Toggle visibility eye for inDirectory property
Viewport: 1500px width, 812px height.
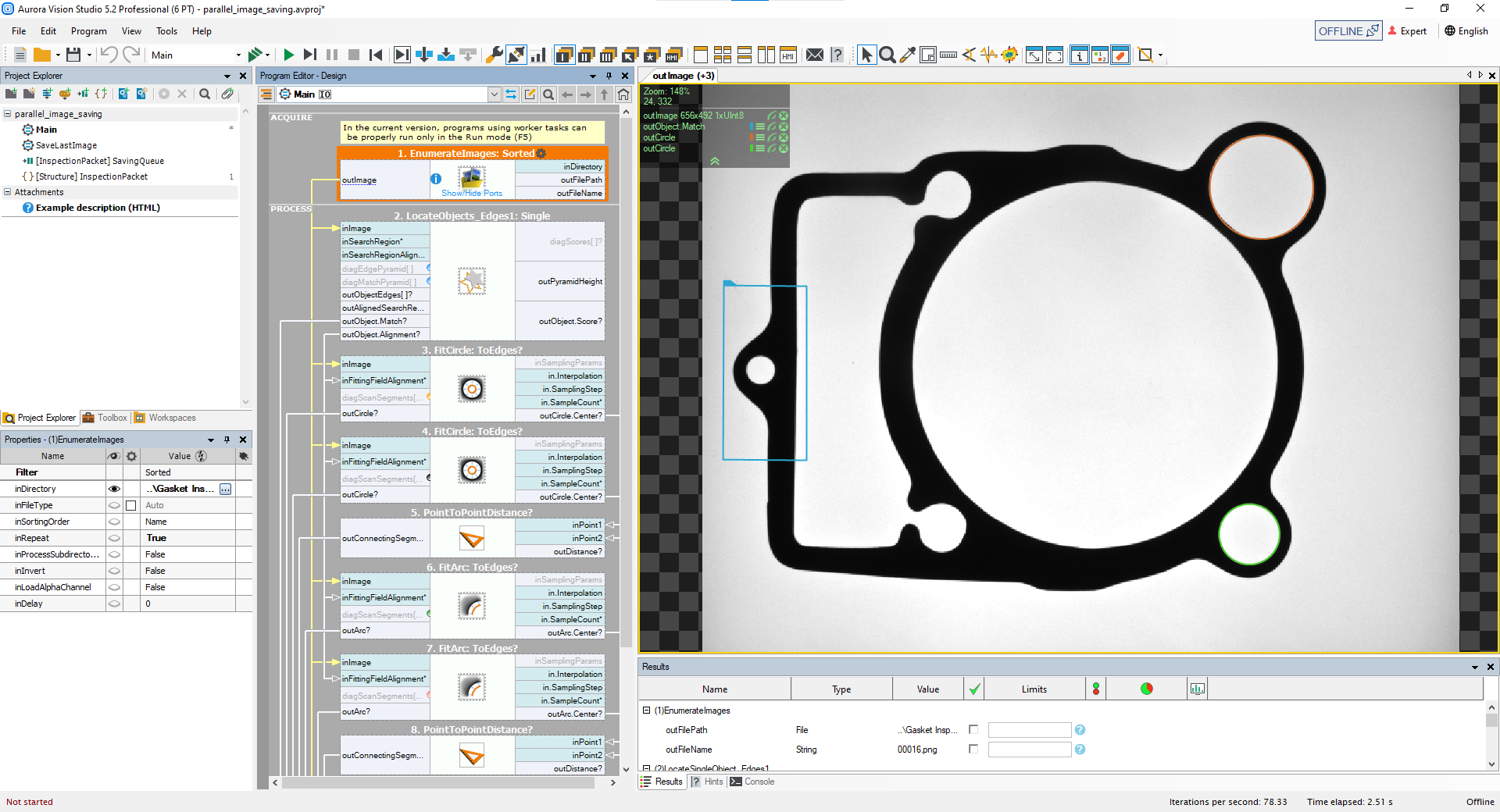114,489
